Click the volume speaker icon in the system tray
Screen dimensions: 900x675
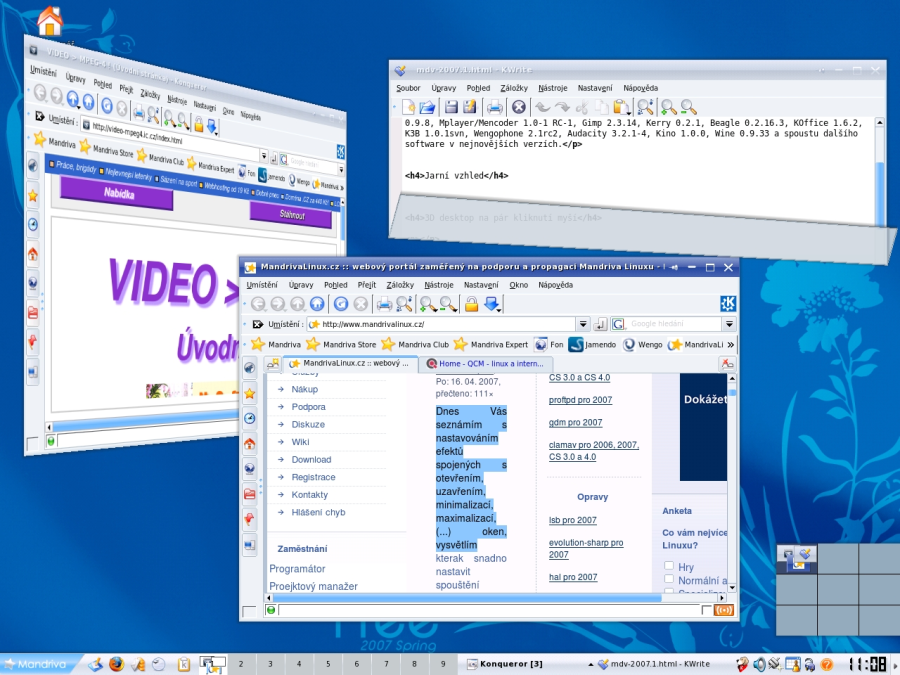(x=759, y=664)
